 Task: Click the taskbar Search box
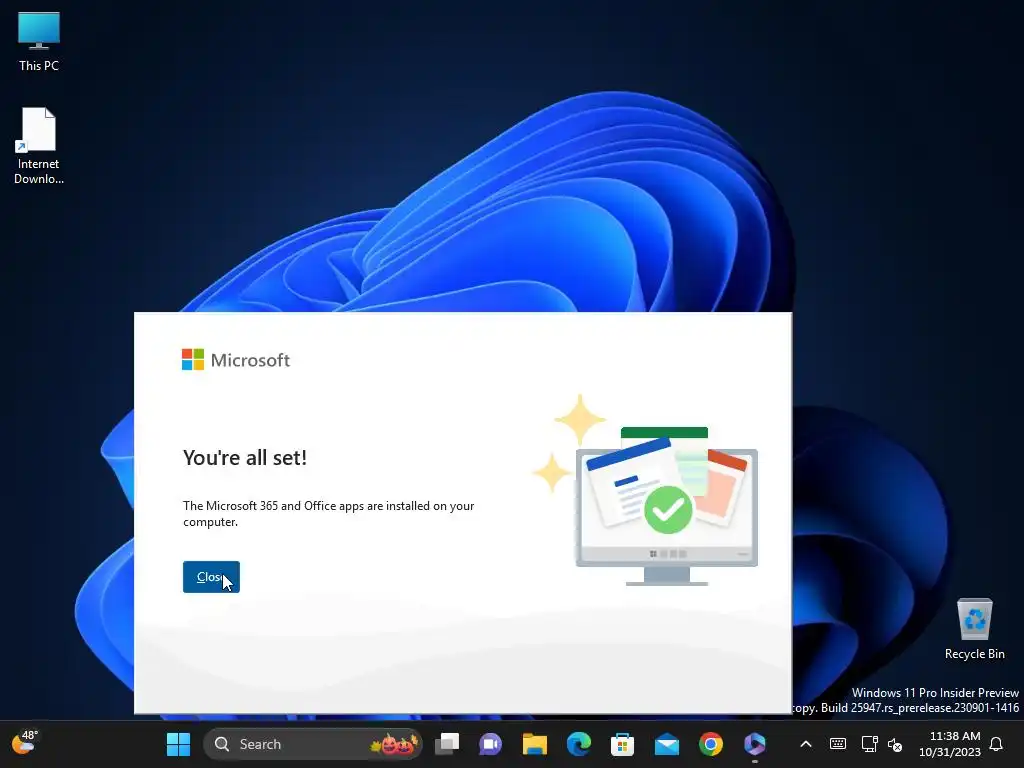pos(313,744)
